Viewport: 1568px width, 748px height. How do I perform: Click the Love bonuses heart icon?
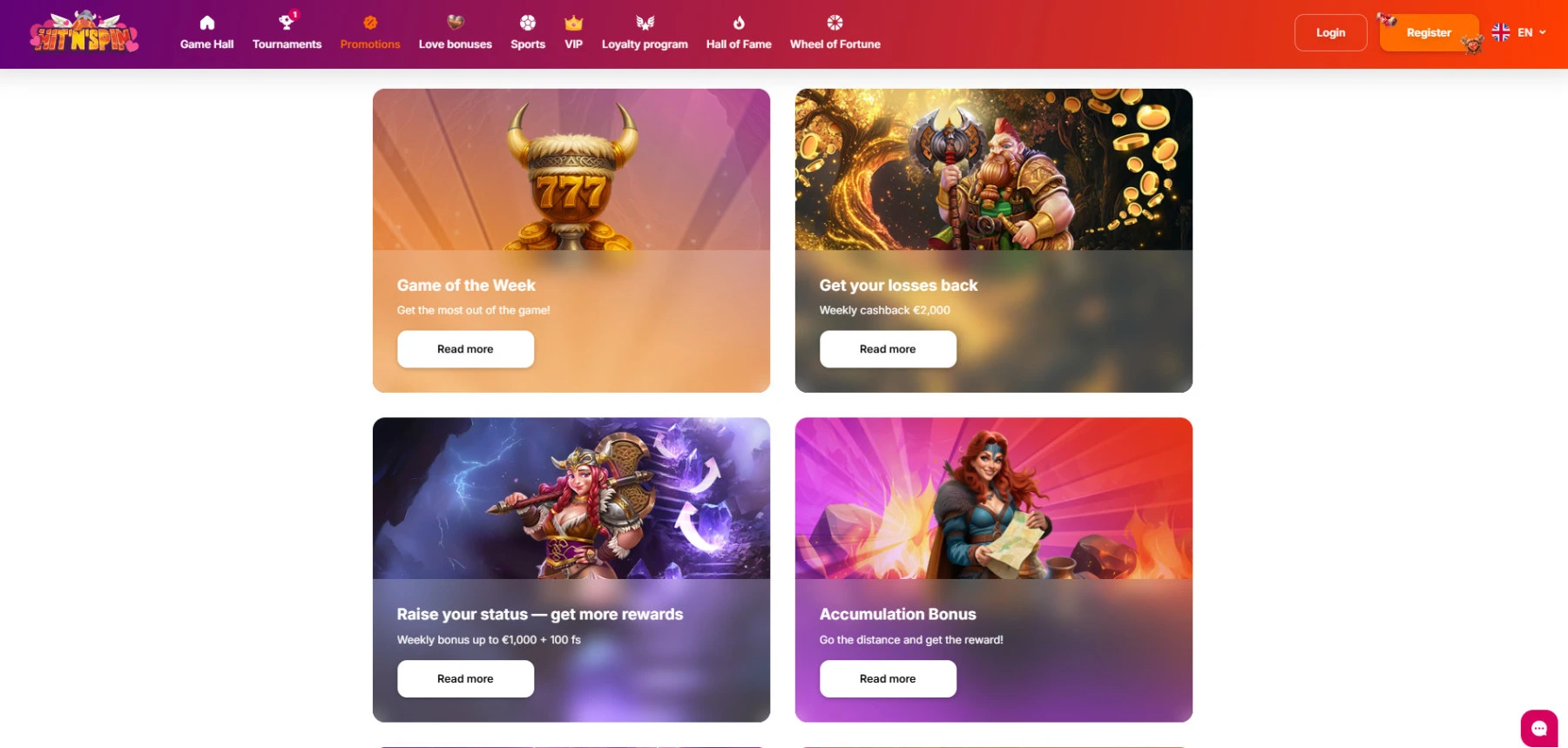(455, 22)
